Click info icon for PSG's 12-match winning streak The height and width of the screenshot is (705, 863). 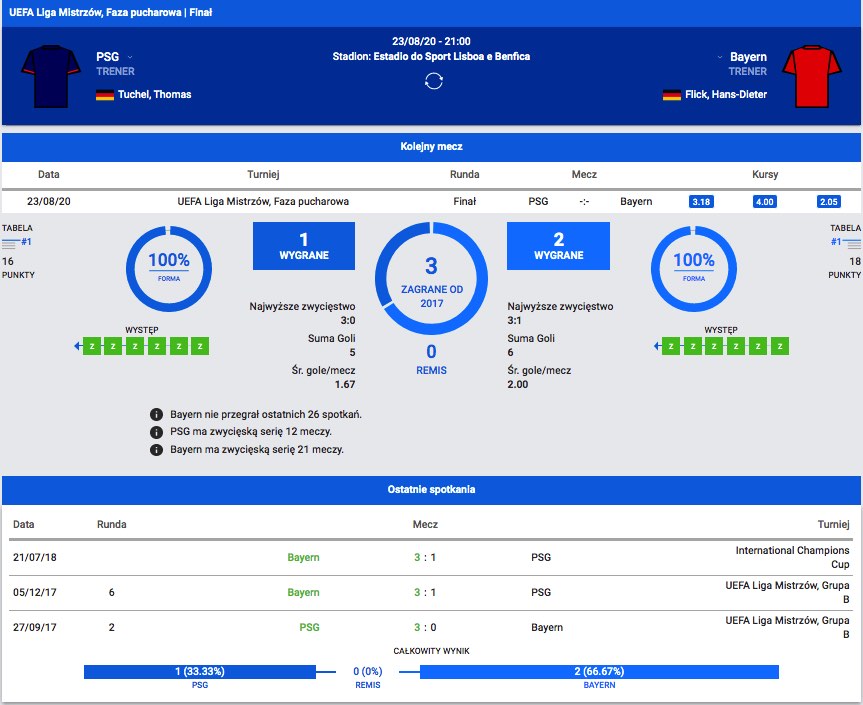click(156, 432)
